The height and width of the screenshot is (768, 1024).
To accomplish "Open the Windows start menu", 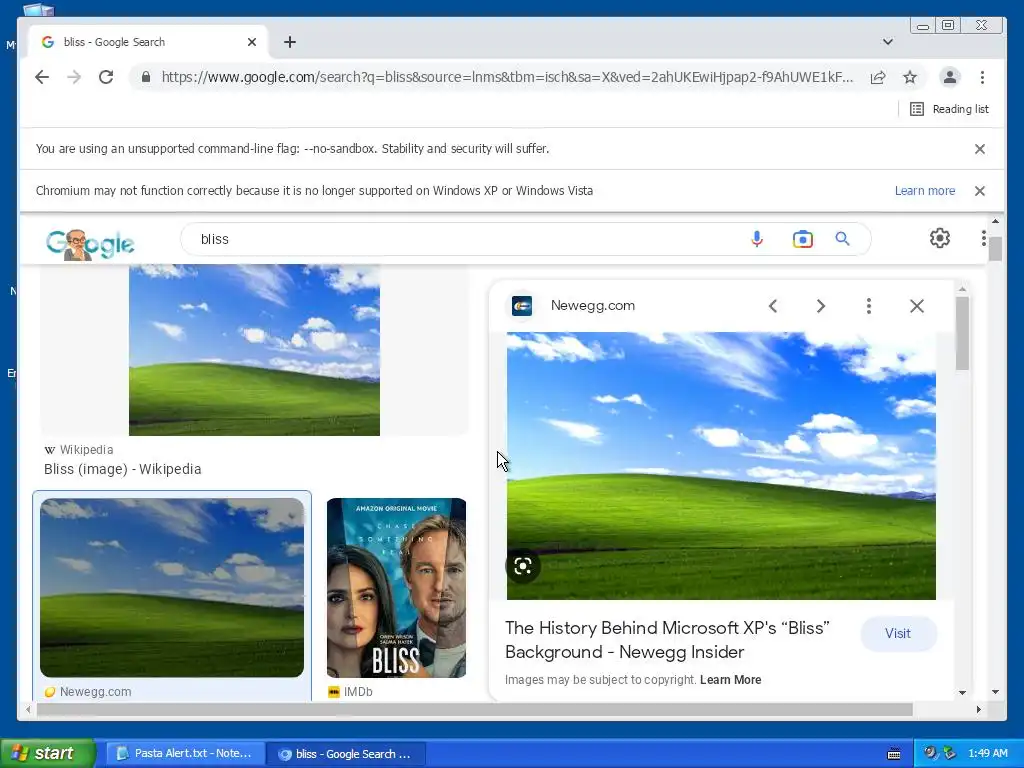I will click(x=47, y=754).
